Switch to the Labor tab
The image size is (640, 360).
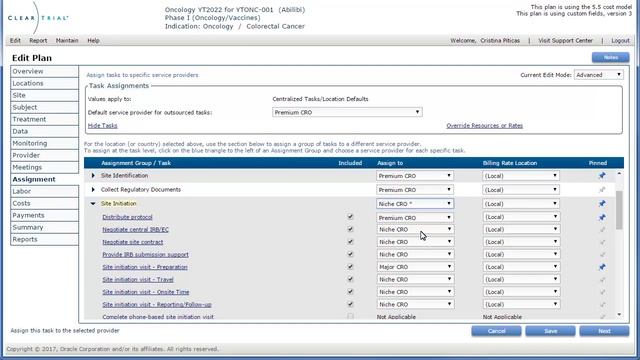pyautogui.click(x=44, y=191)
